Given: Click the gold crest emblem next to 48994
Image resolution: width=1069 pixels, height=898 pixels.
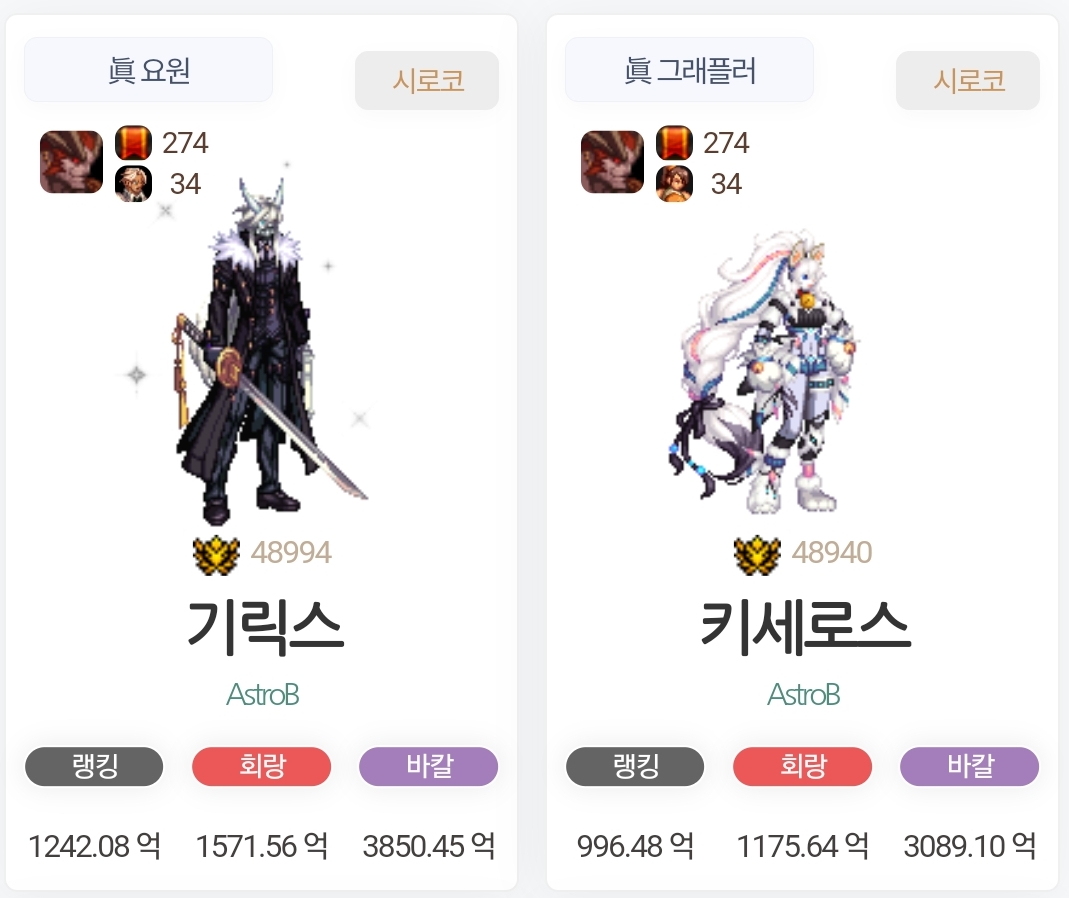Looking at the screenshot, I should point(216,555).
